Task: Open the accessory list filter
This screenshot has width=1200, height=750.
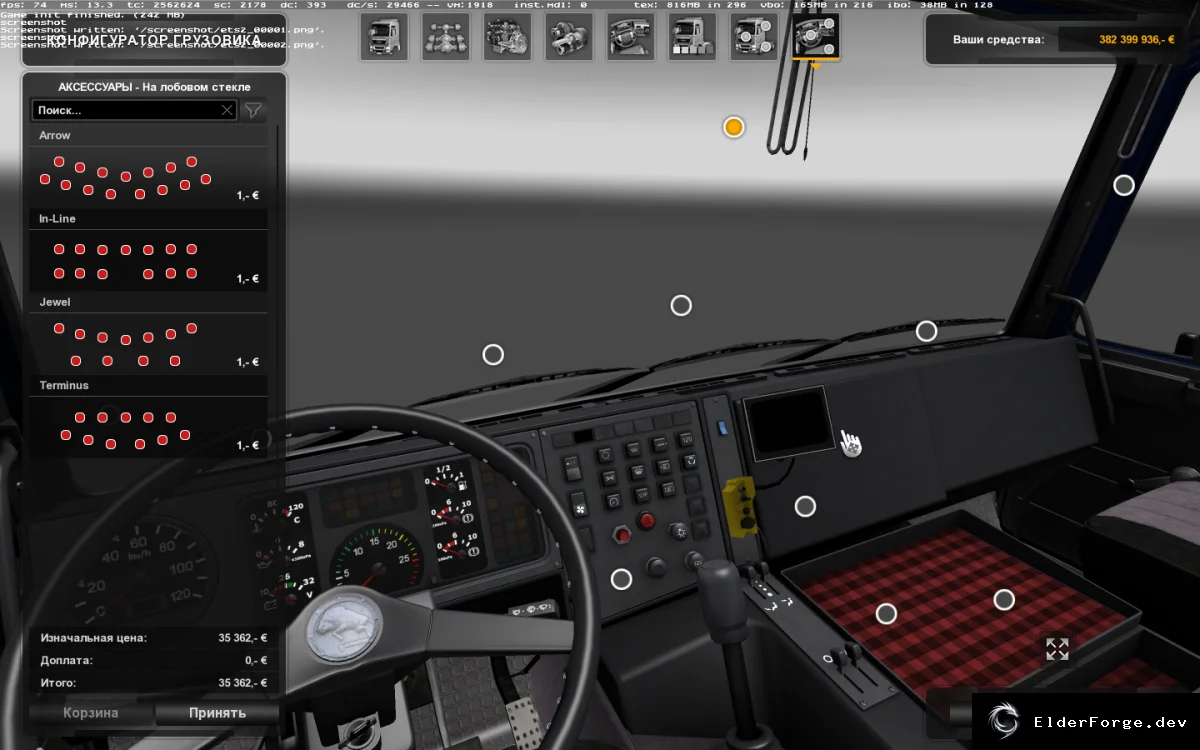Action: pyautogui.click(x=254, y=110)
